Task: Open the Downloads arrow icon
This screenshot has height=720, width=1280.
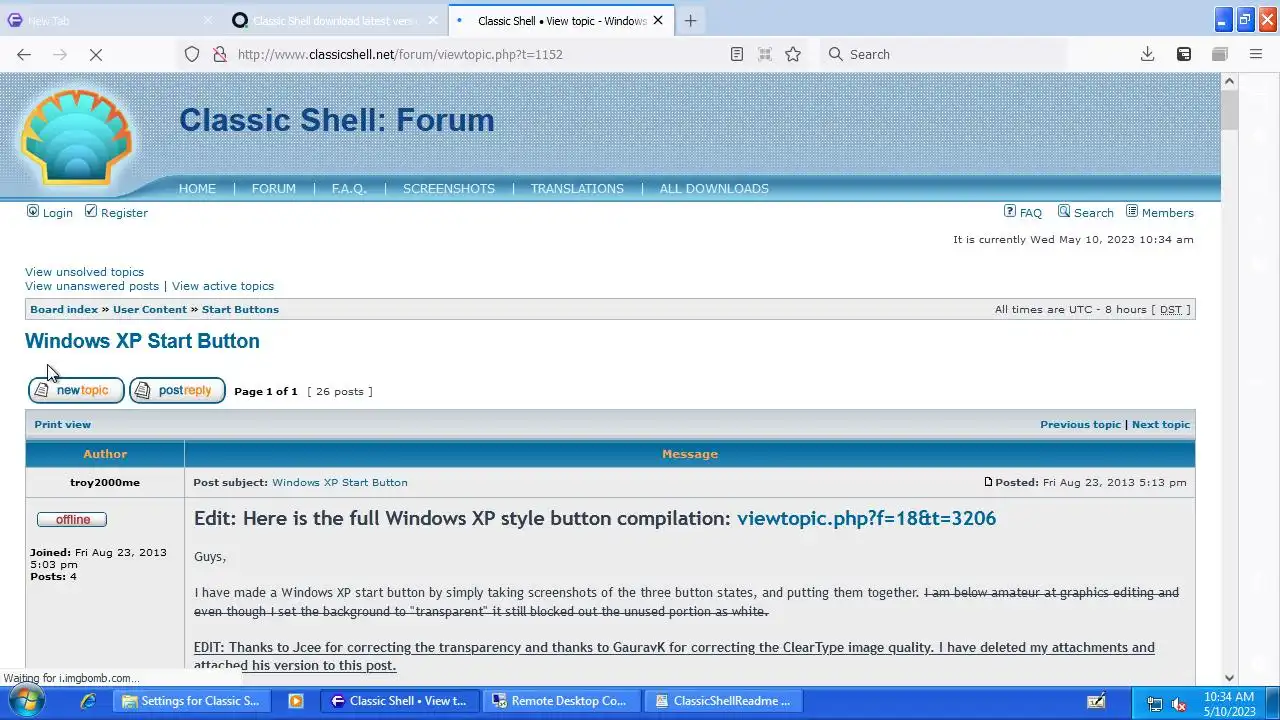Action: point(1148,54)
